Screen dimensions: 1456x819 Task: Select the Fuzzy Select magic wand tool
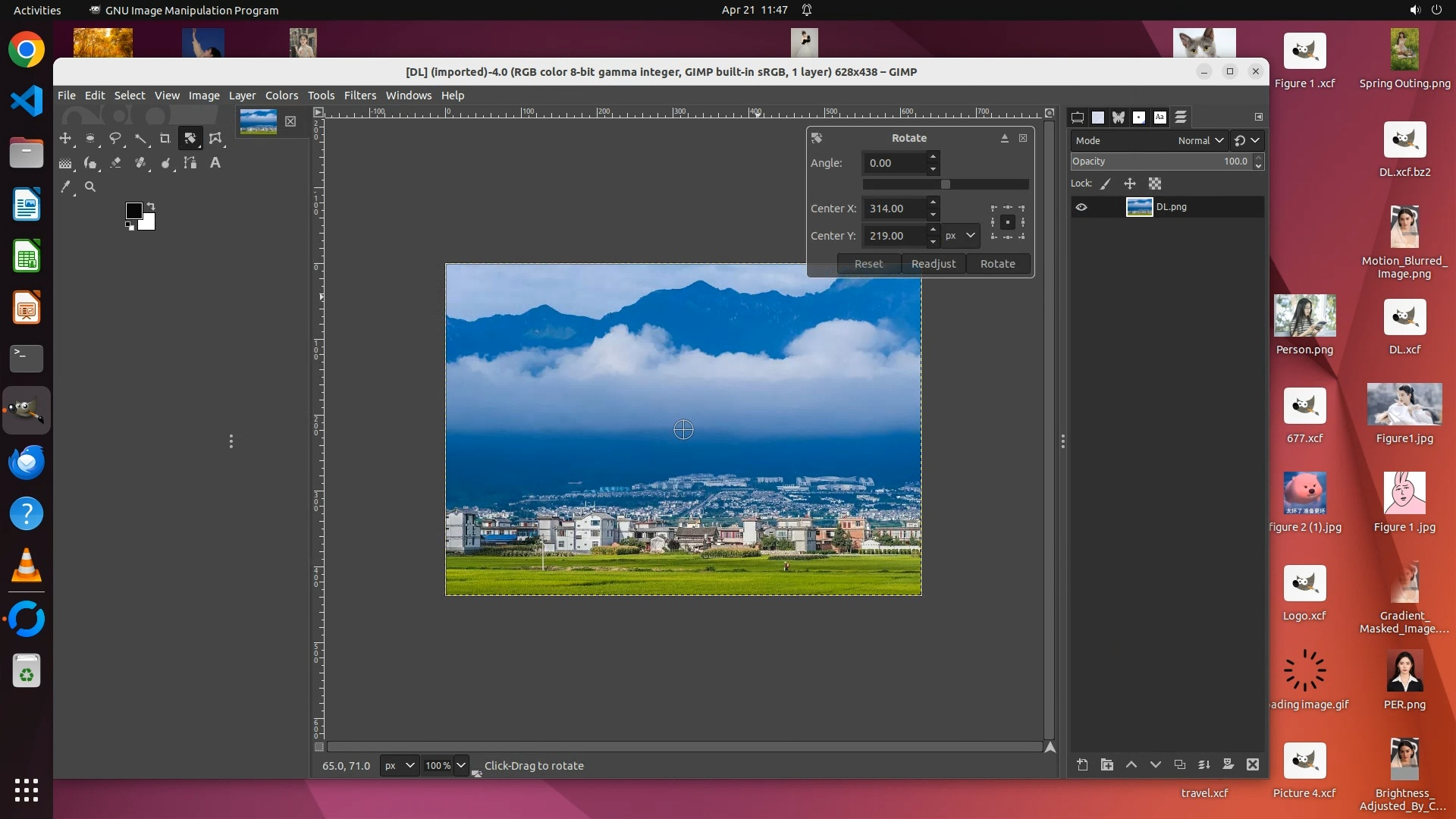click(140, 139)
